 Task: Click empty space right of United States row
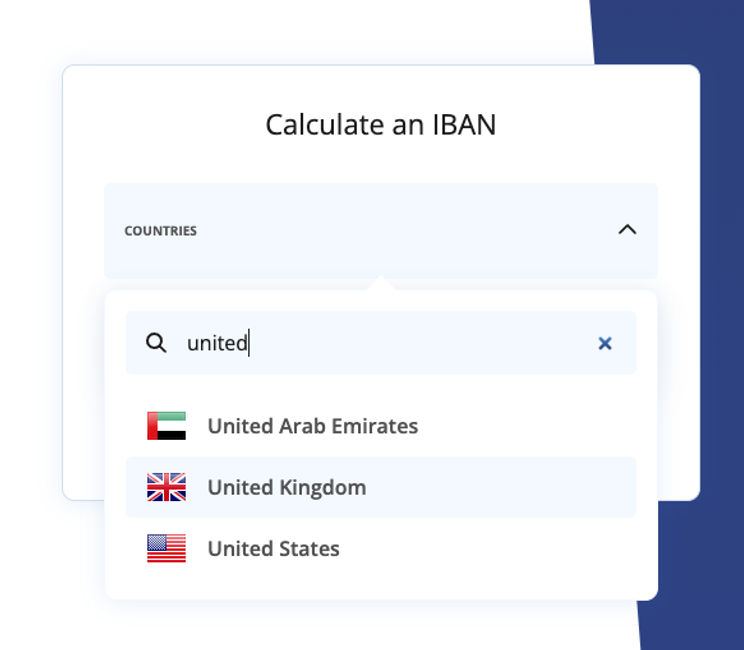(x=500, y=548)
